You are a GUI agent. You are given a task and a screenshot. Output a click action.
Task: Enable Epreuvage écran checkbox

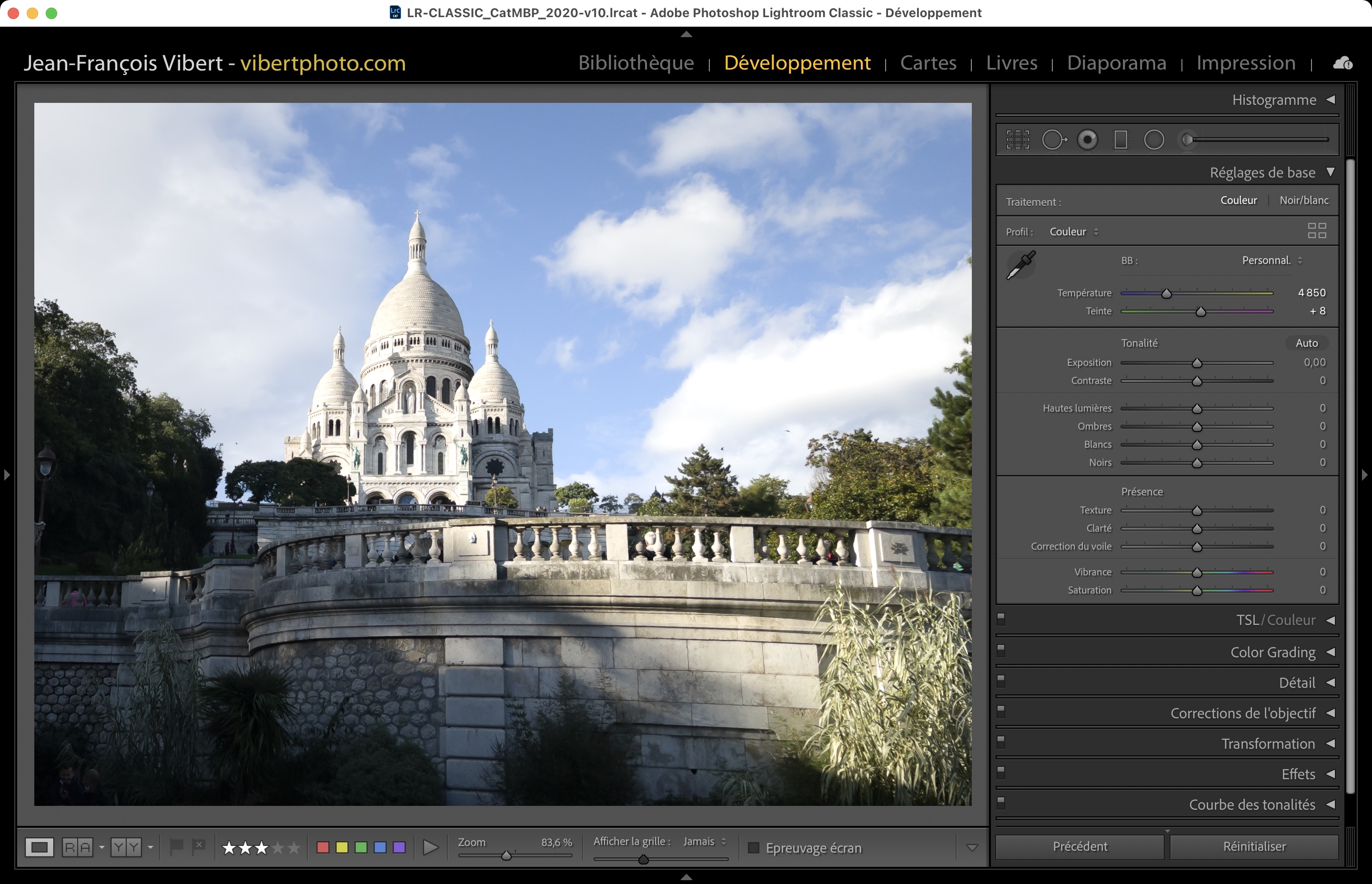pyautogui.click(x=754, y=848)
